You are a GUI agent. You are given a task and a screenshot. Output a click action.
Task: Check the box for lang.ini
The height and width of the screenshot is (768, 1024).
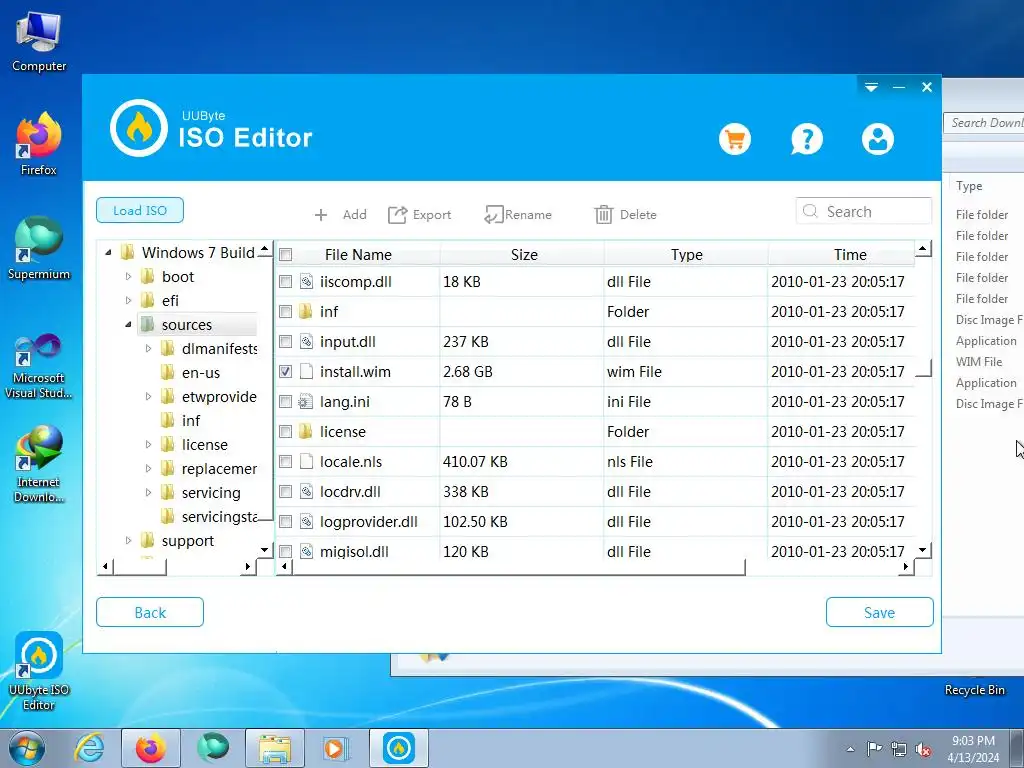pyautogui.click(x=285, y=402)
